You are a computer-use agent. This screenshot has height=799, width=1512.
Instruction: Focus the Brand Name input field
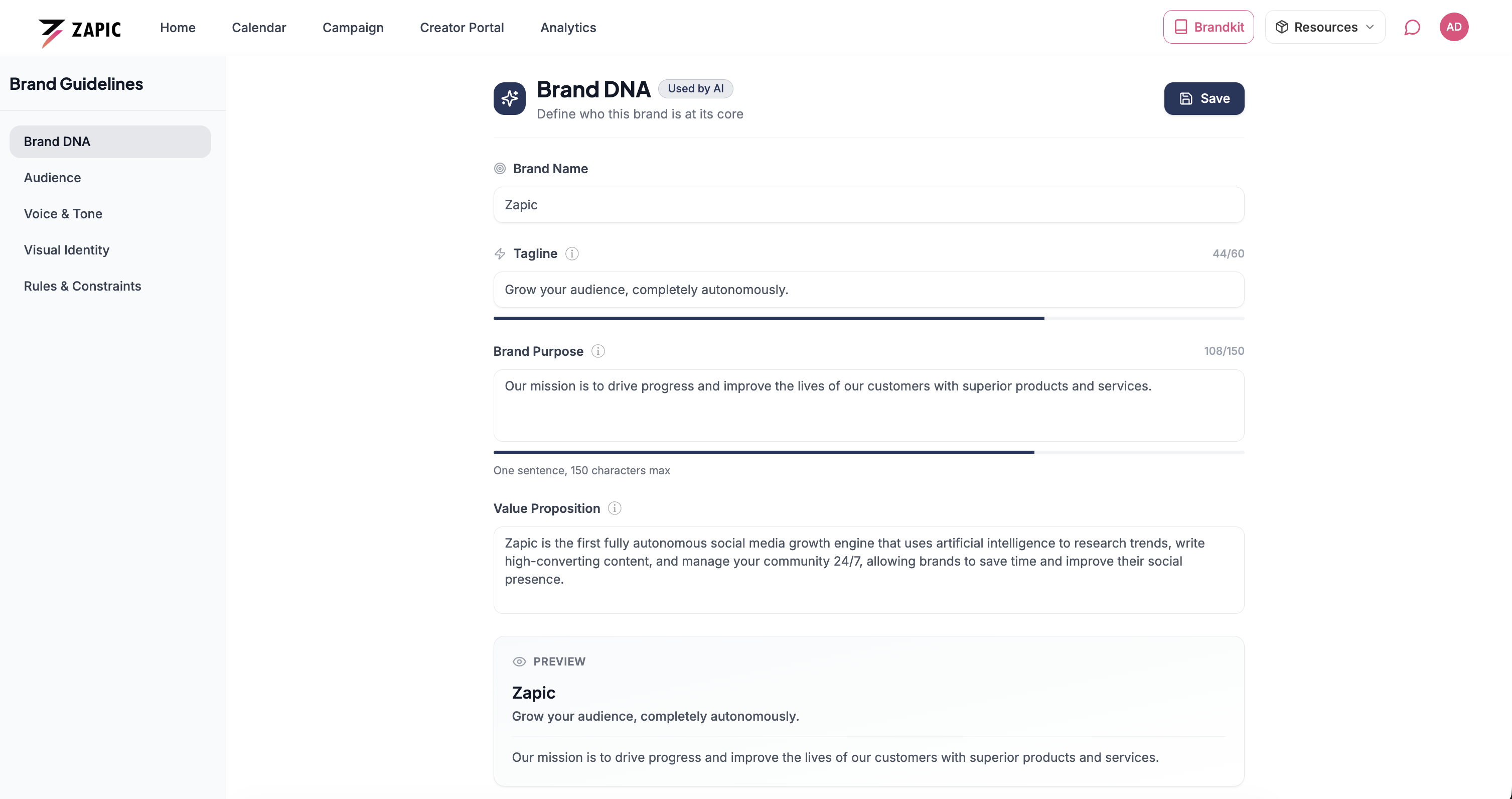tap(868, 205)
